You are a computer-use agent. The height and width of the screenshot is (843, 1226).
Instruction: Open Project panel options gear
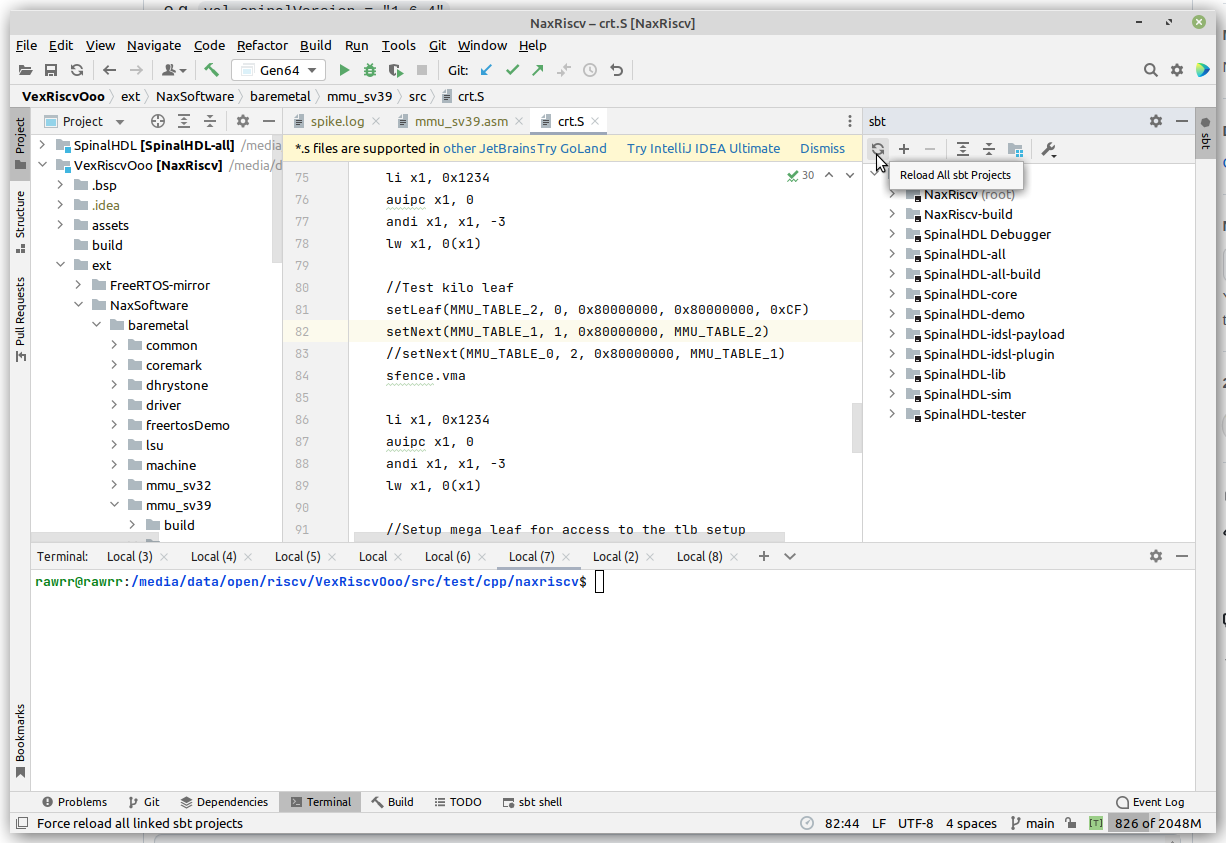click(242, 121)
